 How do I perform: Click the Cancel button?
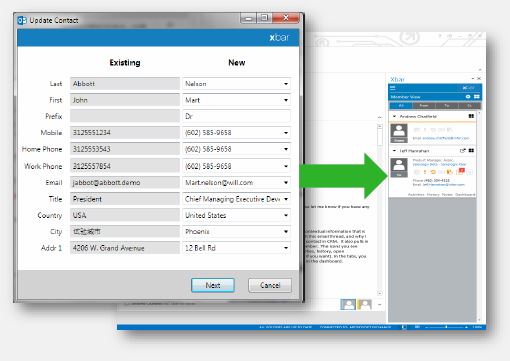pos(270,285)
